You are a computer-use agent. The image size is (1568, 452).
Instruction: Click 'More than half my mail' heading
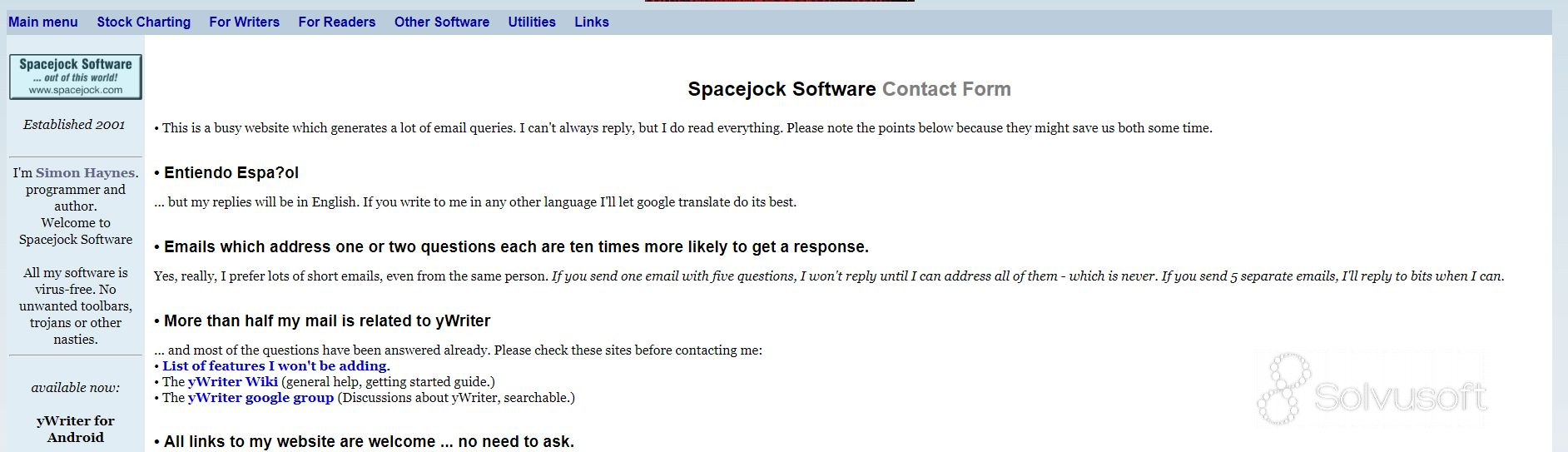click(x=323, y=321)
